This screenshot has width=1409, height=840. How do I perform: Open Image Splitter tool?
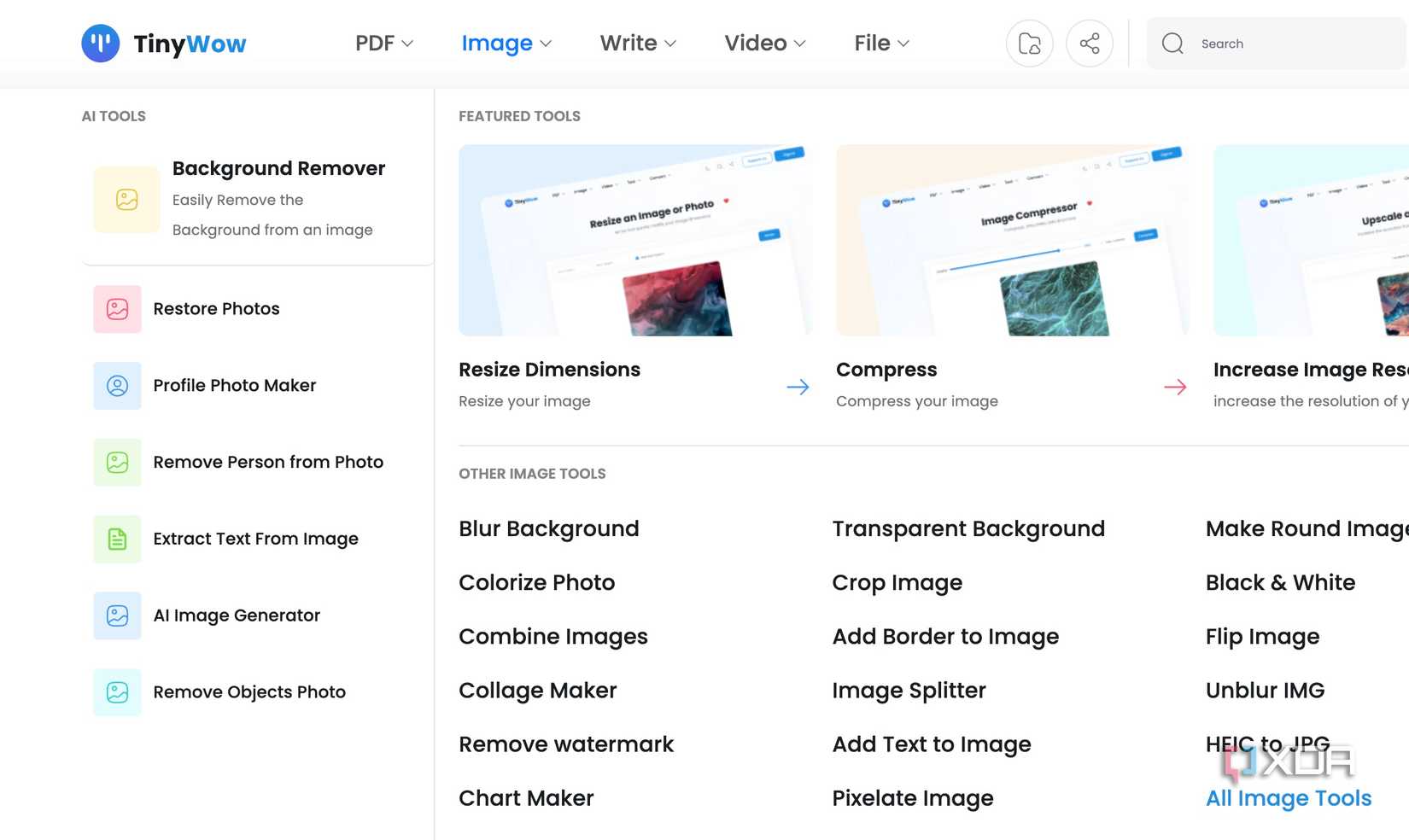click(909, 691)
